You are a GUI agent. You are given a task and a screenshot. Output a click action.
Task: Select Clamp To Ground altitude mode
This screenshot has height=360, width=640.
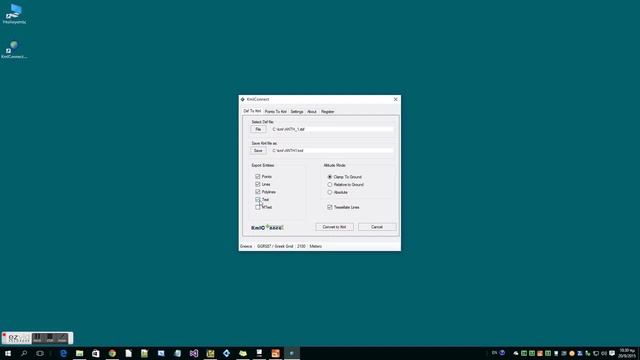point(330,177)
